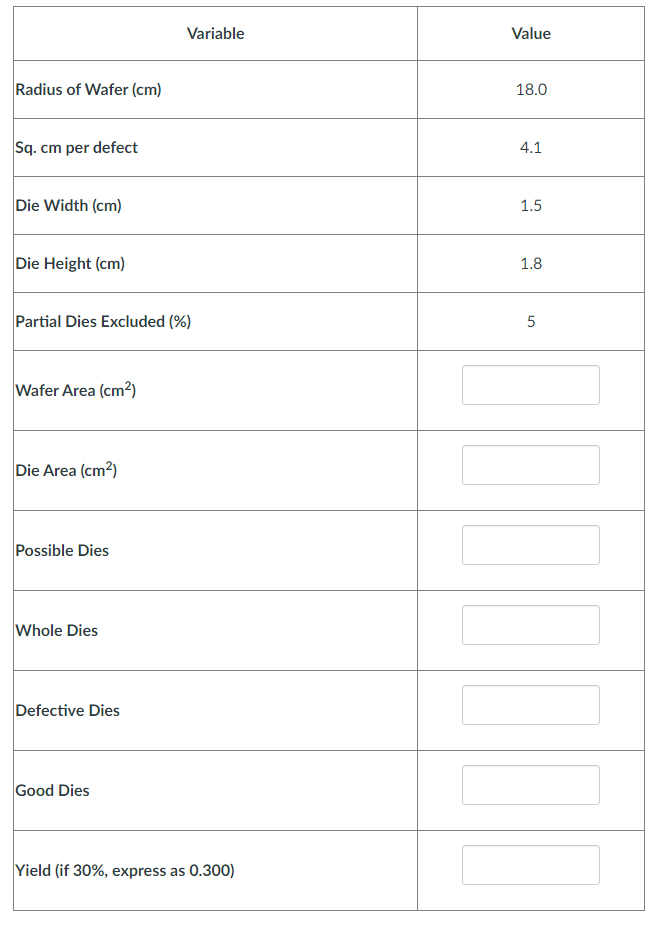The image size is (668, 926).
Task: Click the Sq. cm per defect label
Action: (77, 148)
